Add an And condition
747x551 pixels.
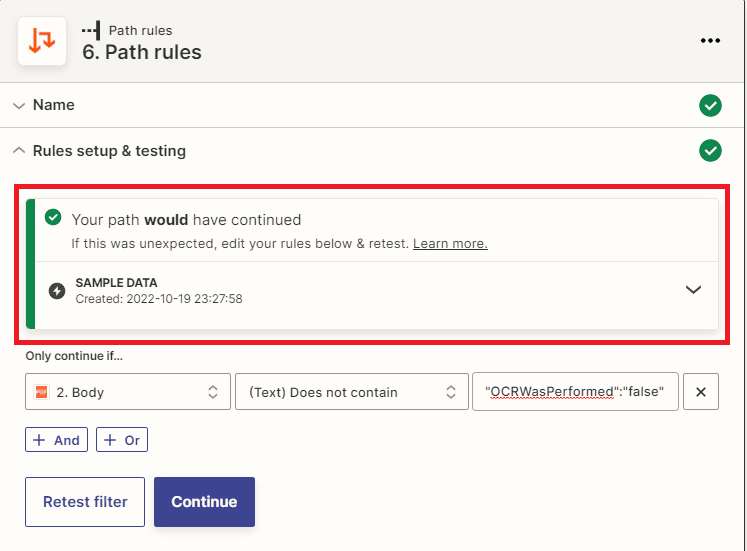[x=56, y=440]
